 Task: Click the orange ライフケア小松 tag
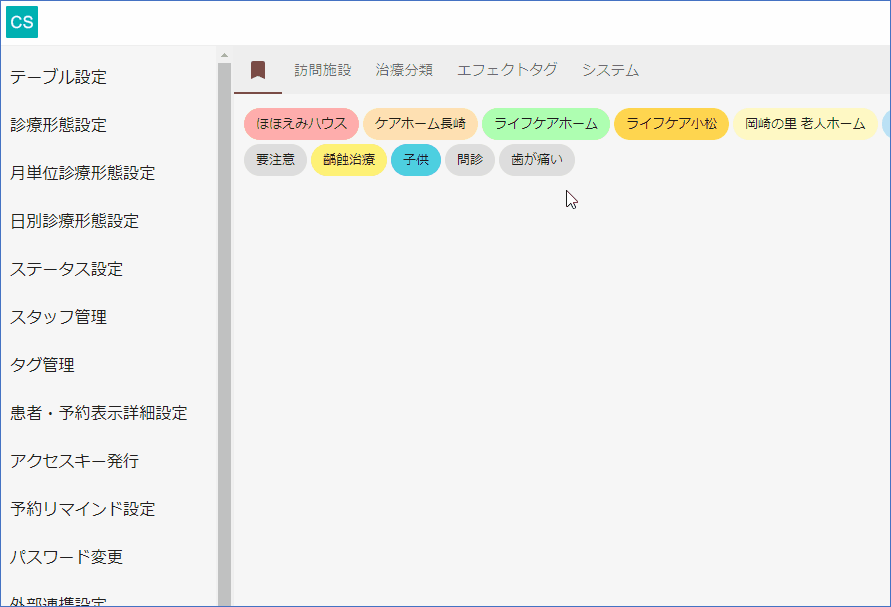[671, 124]
